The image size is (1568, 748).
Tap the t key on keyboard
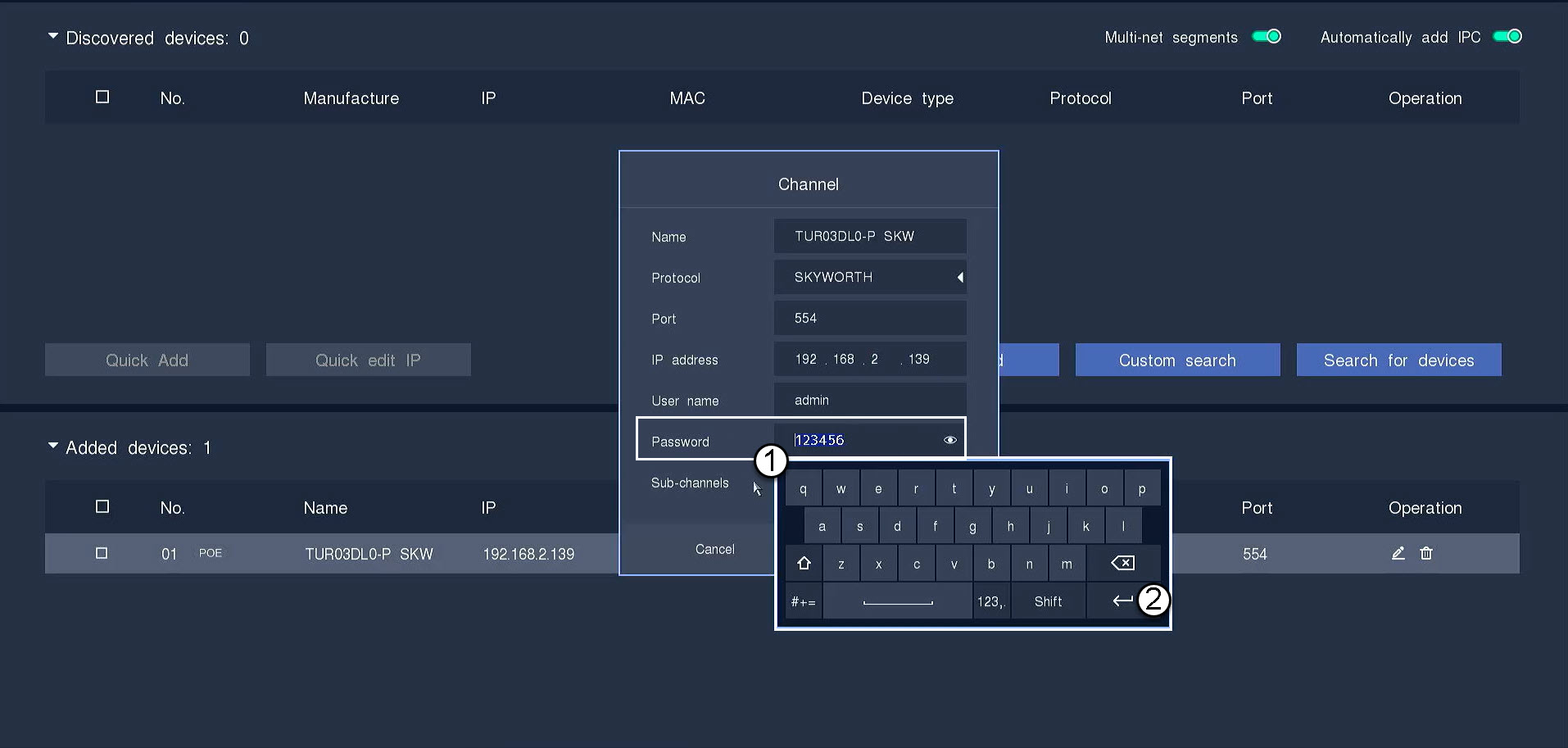(954, 488)
